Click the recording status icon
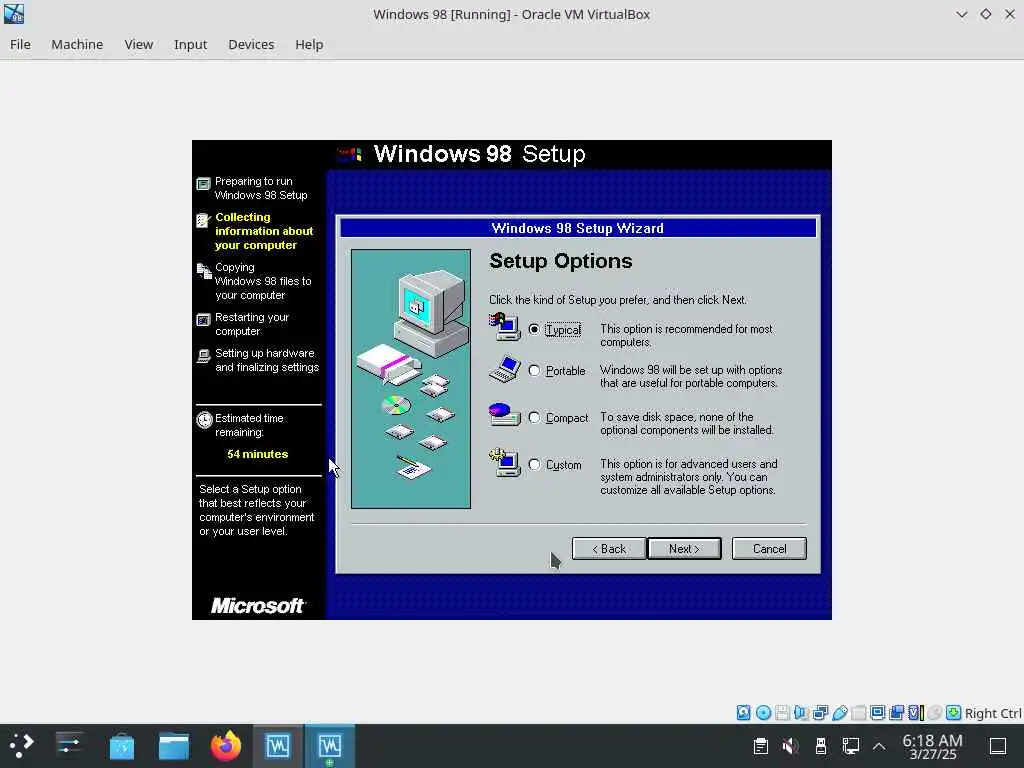The width and height of the screenshot is (1024, 768). click(x=897, y=712)
